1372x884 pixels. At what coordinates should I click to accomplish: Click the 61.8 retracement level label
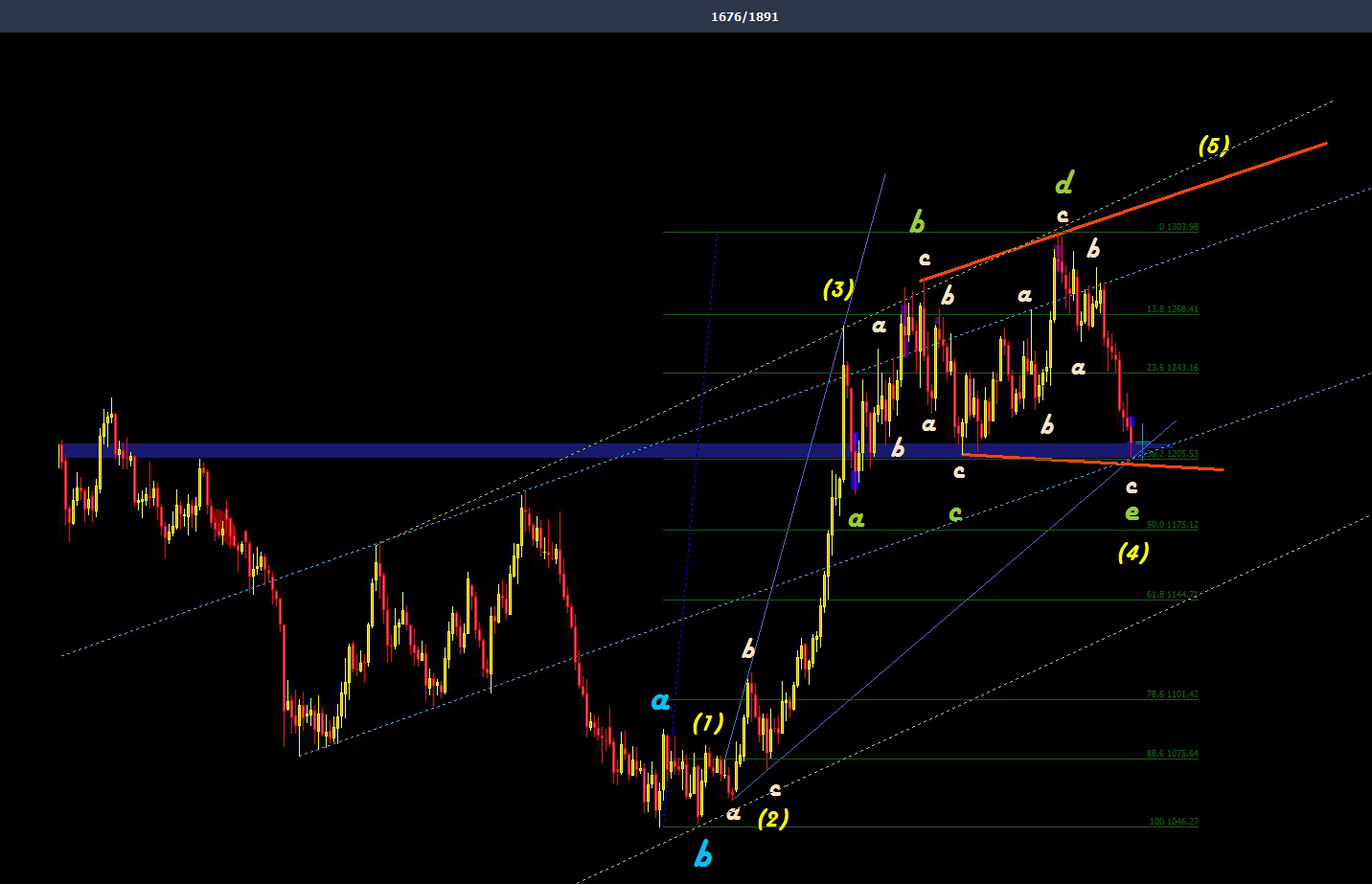tap(1173, 595)
